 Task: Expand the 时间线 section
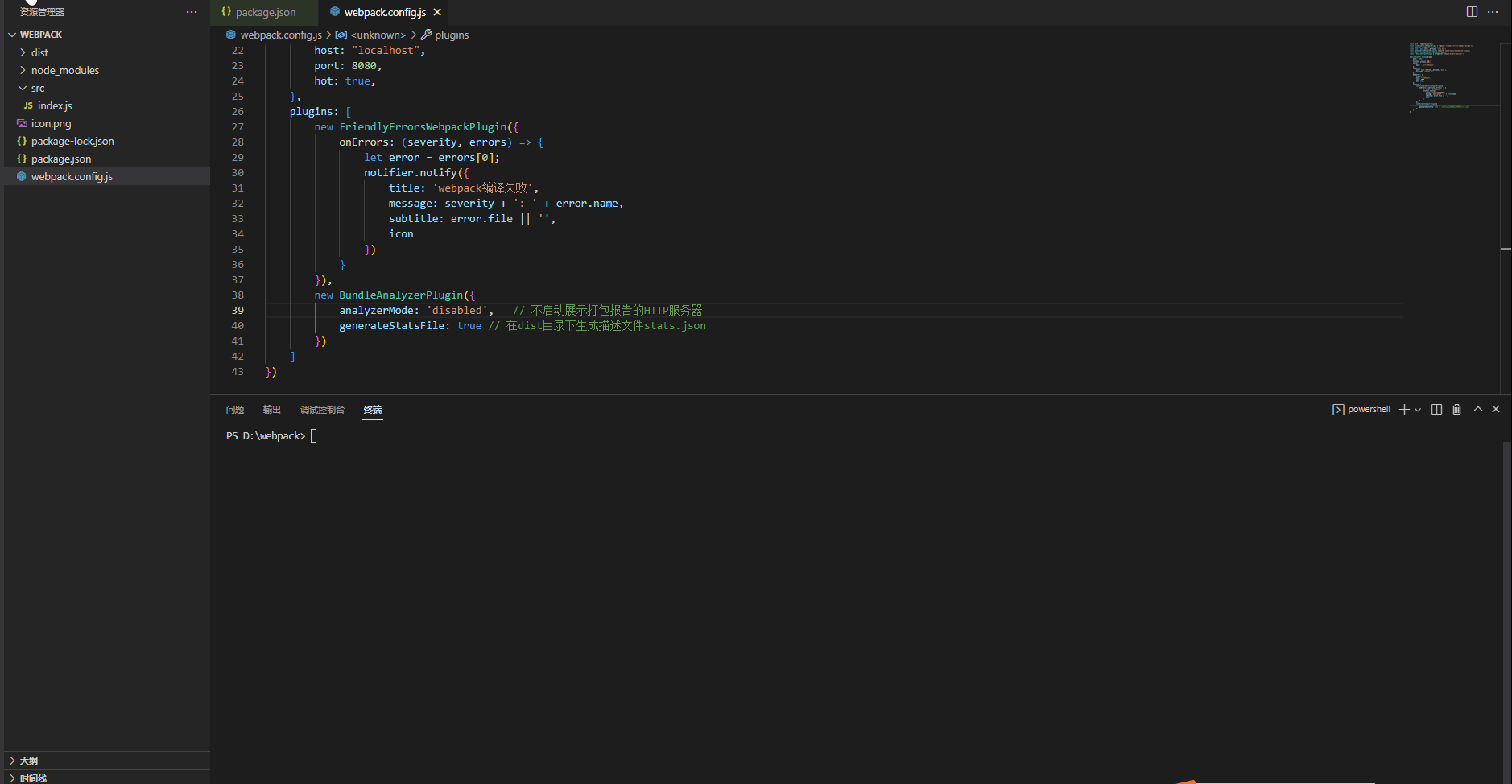point(31,778)
